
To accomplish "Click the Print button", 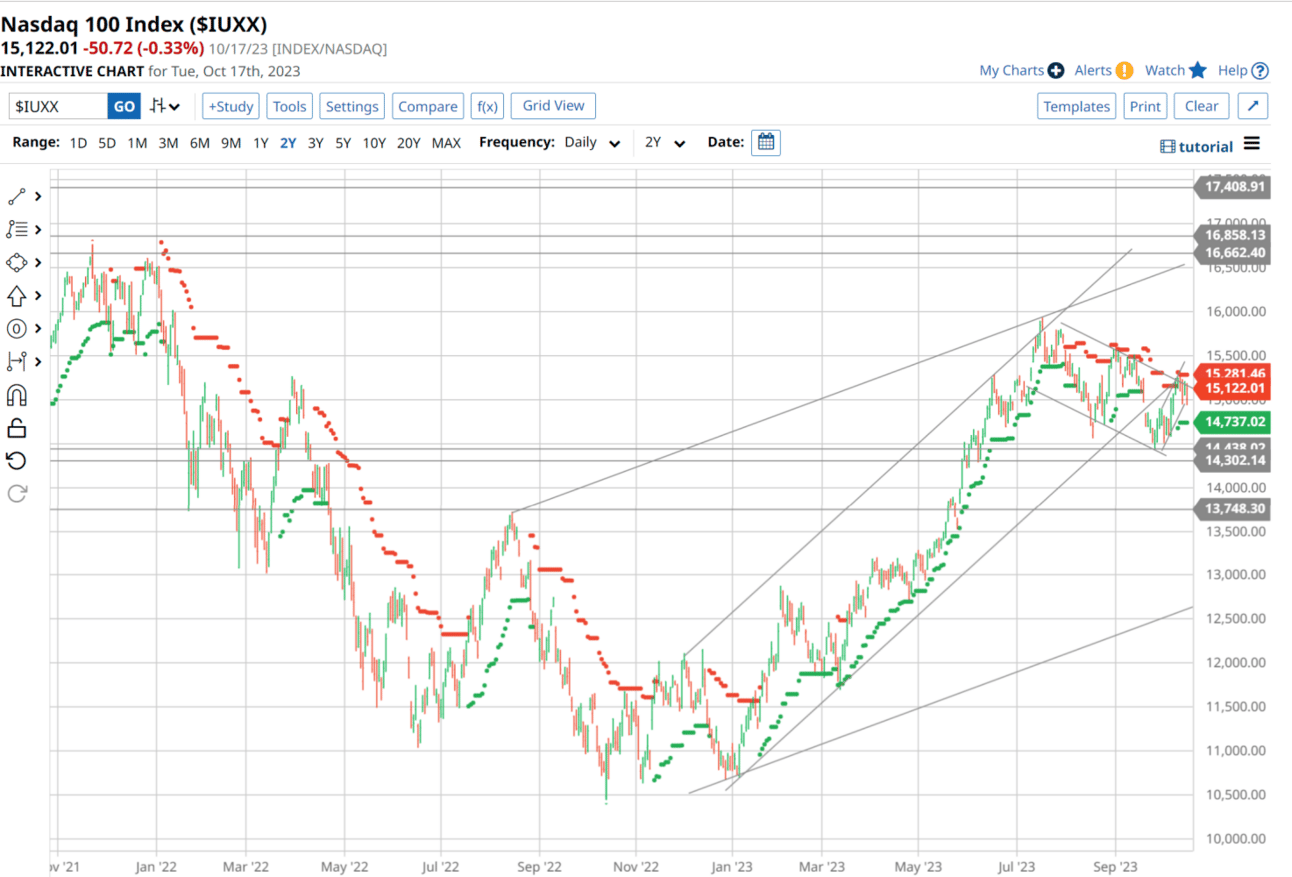I will [1145, 106].
